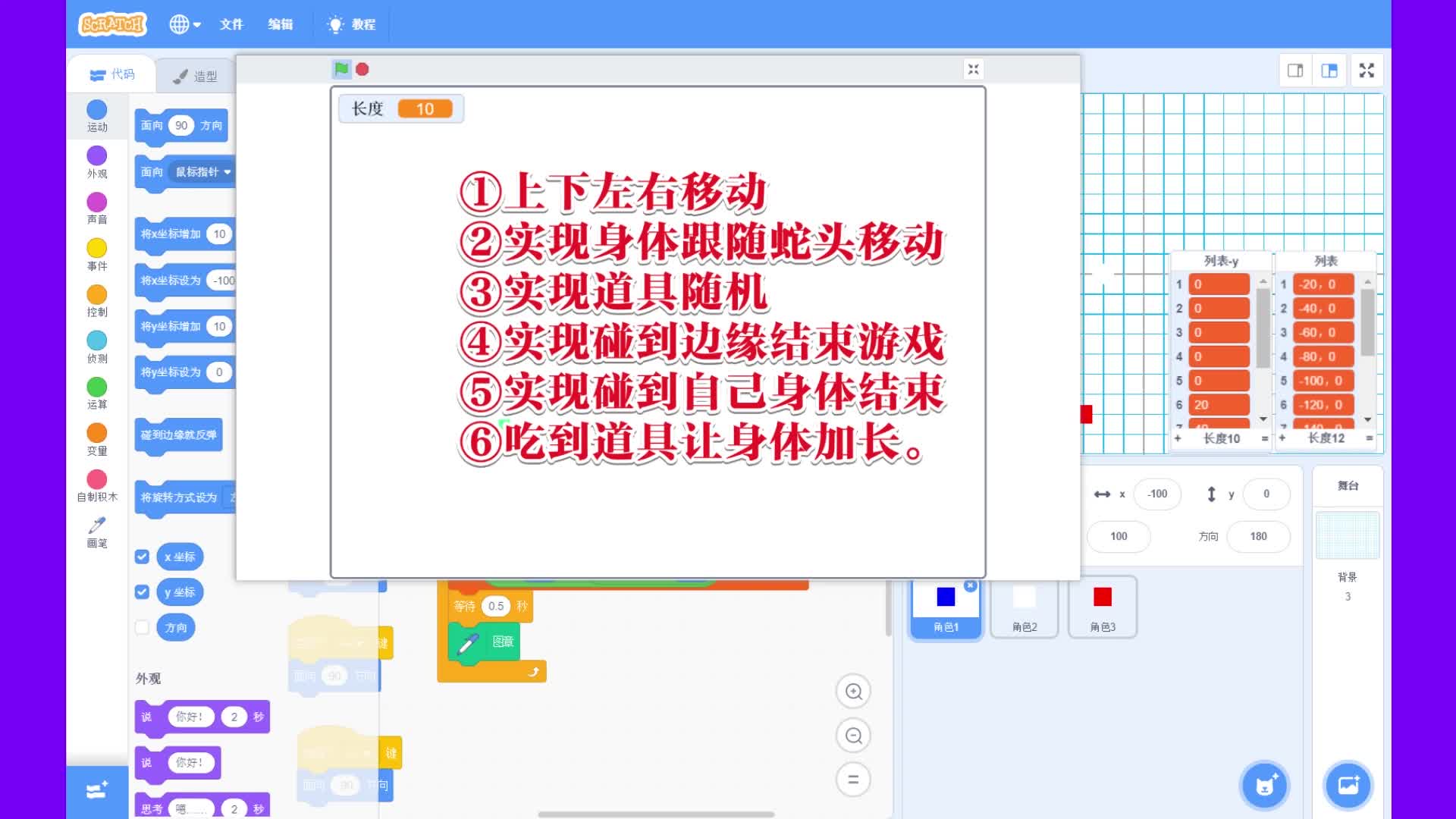Select the 控制 block category
The height and width of the screenshot is (819, 1456).
[97, 301]
